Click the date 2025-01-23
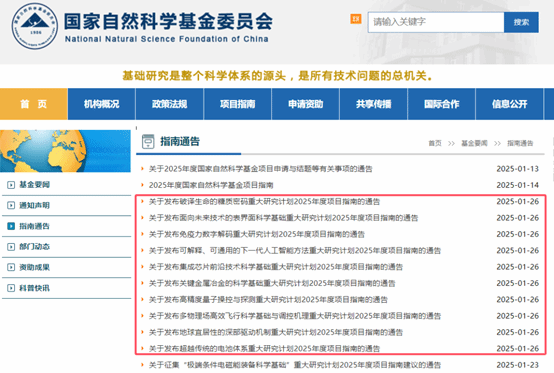This screenshot has width=554, height=373. click(x=517, y=365)
